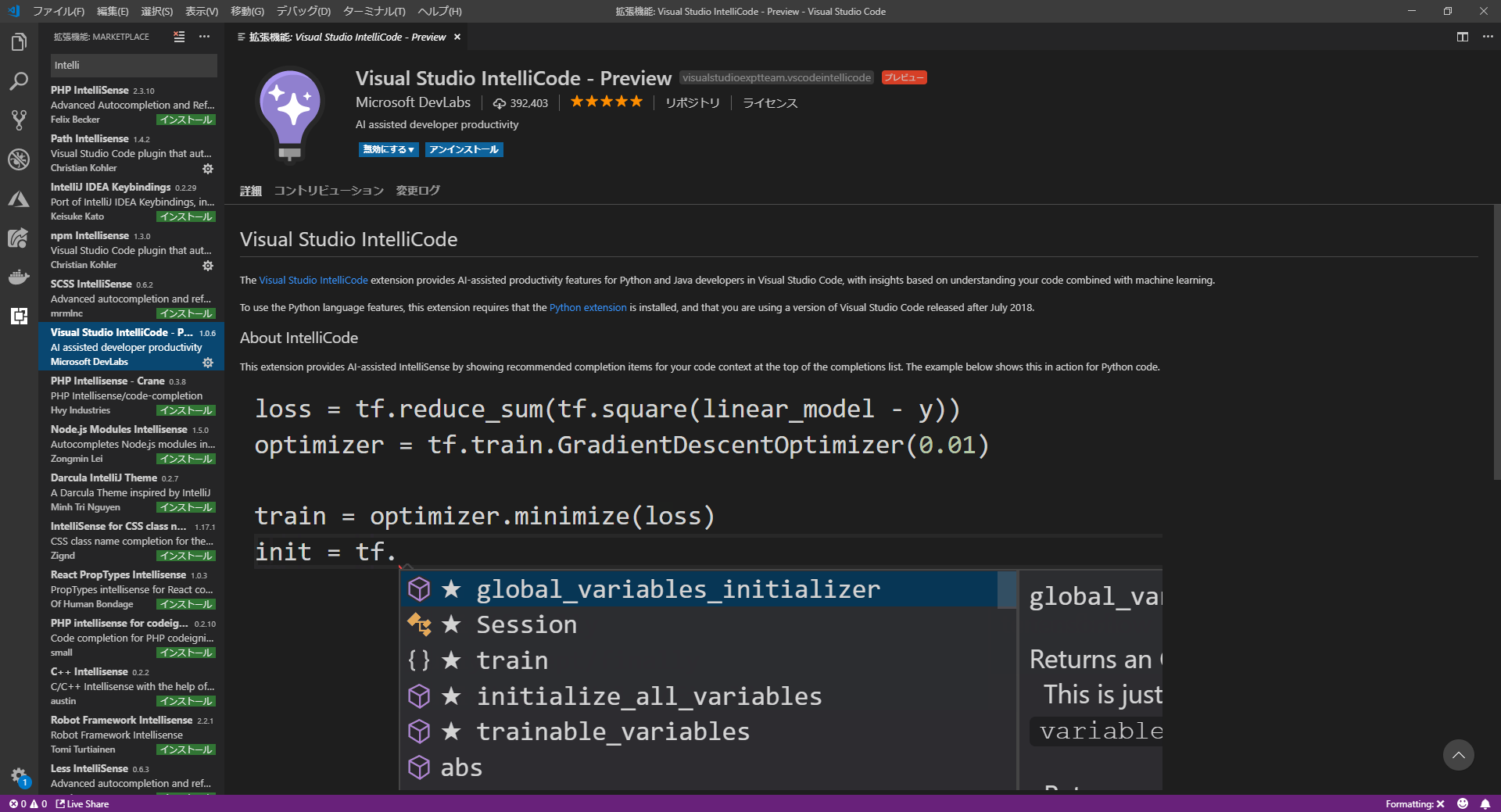Screen dimensions: 1501x812
Task: Open the Source Control view
Action: (19, 120)
